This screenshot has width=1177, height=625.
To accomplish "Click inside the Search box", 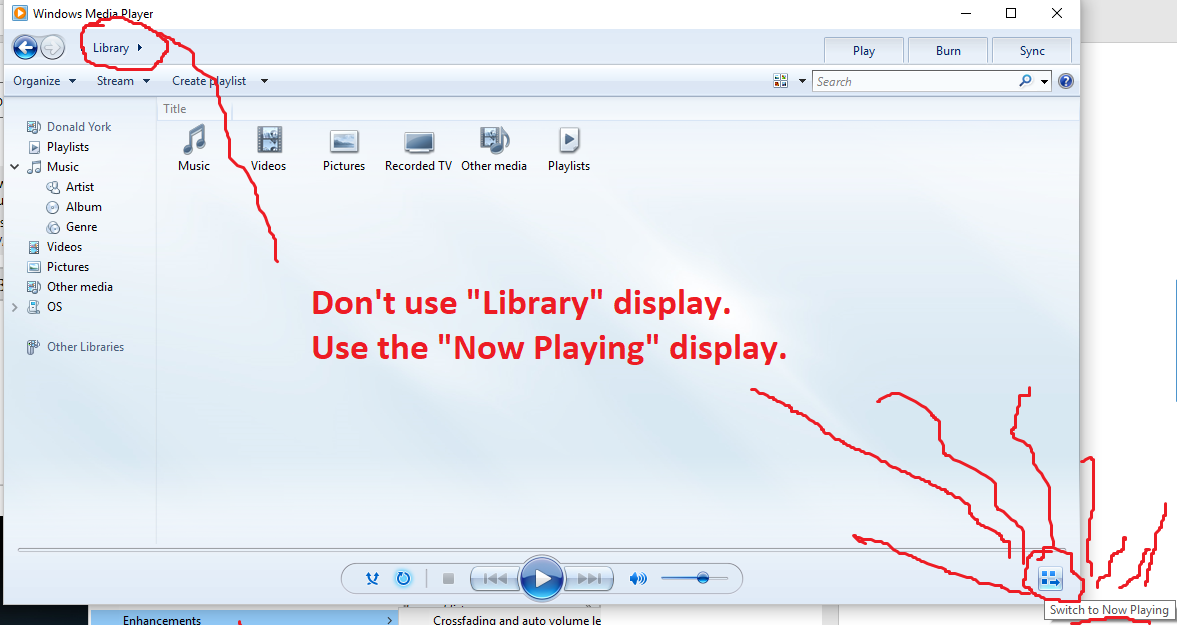I will point(914,81).
